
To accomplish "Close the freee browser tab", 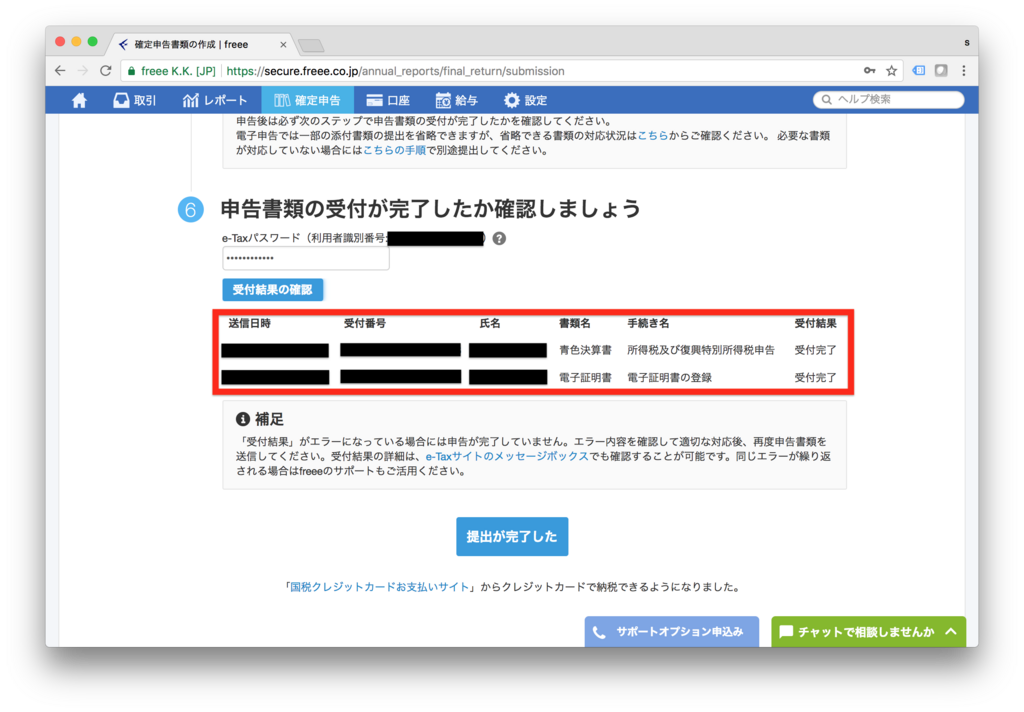I will tap(283, 44).
